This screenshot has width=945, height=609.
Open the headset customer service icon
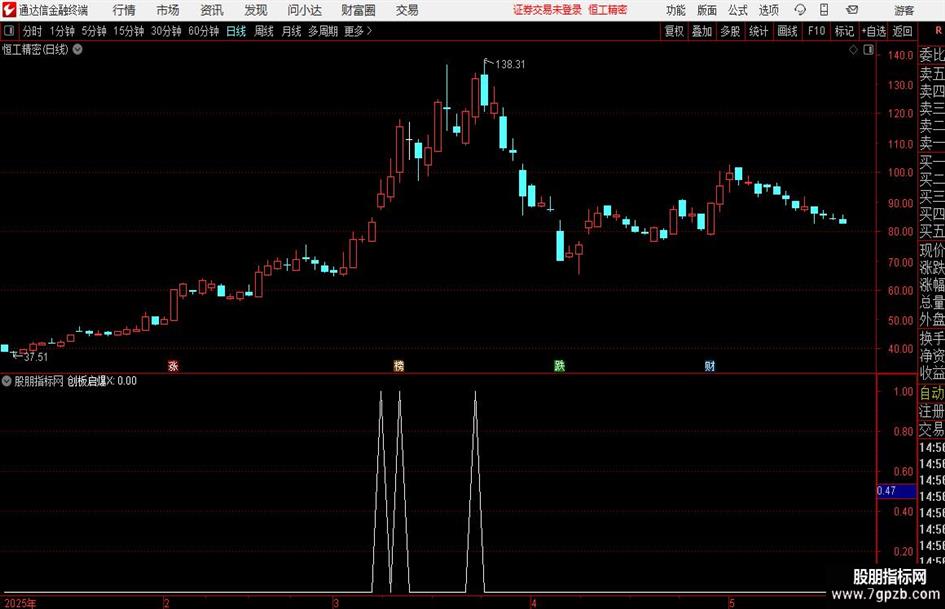click(800, 10)
